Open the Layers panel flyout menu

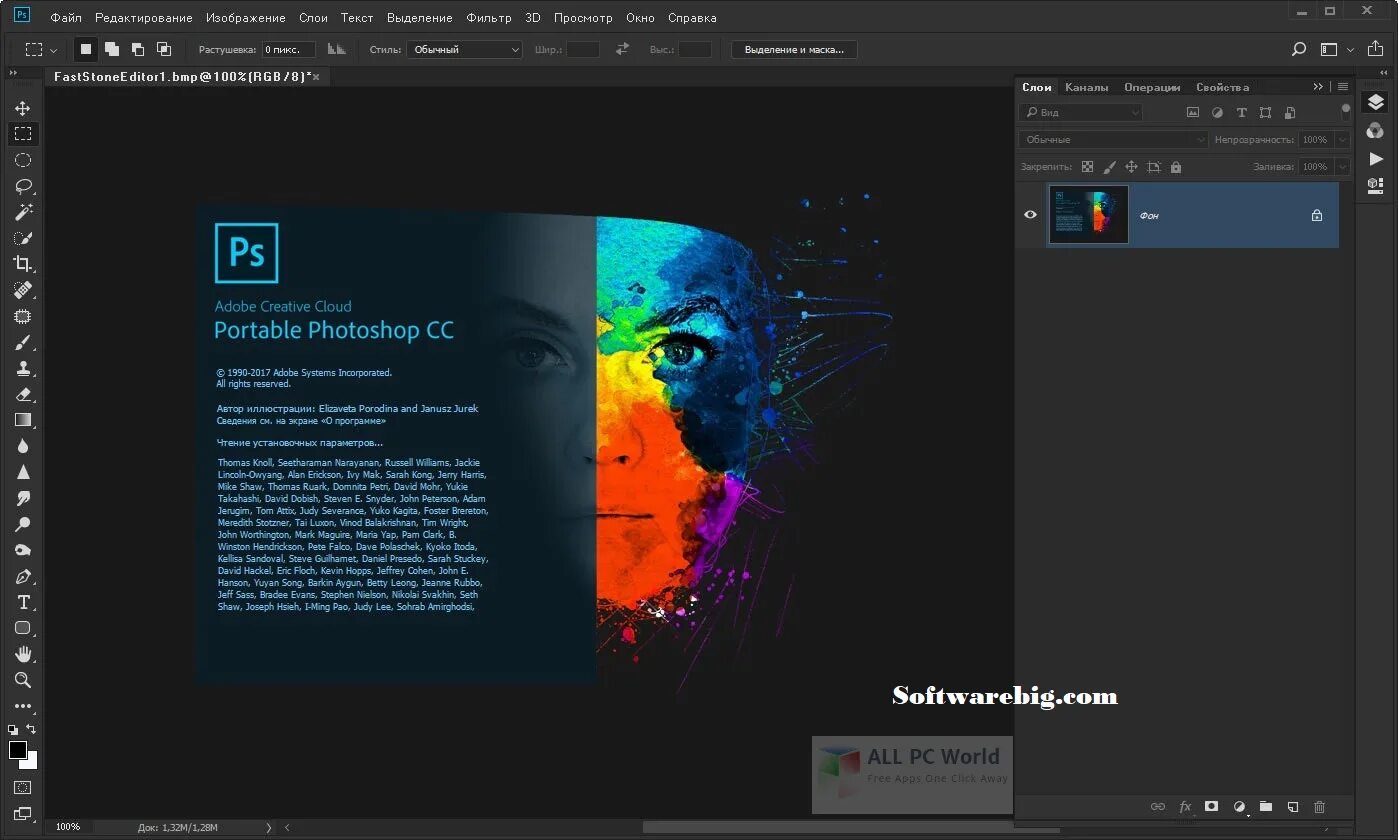(1343, 87)
